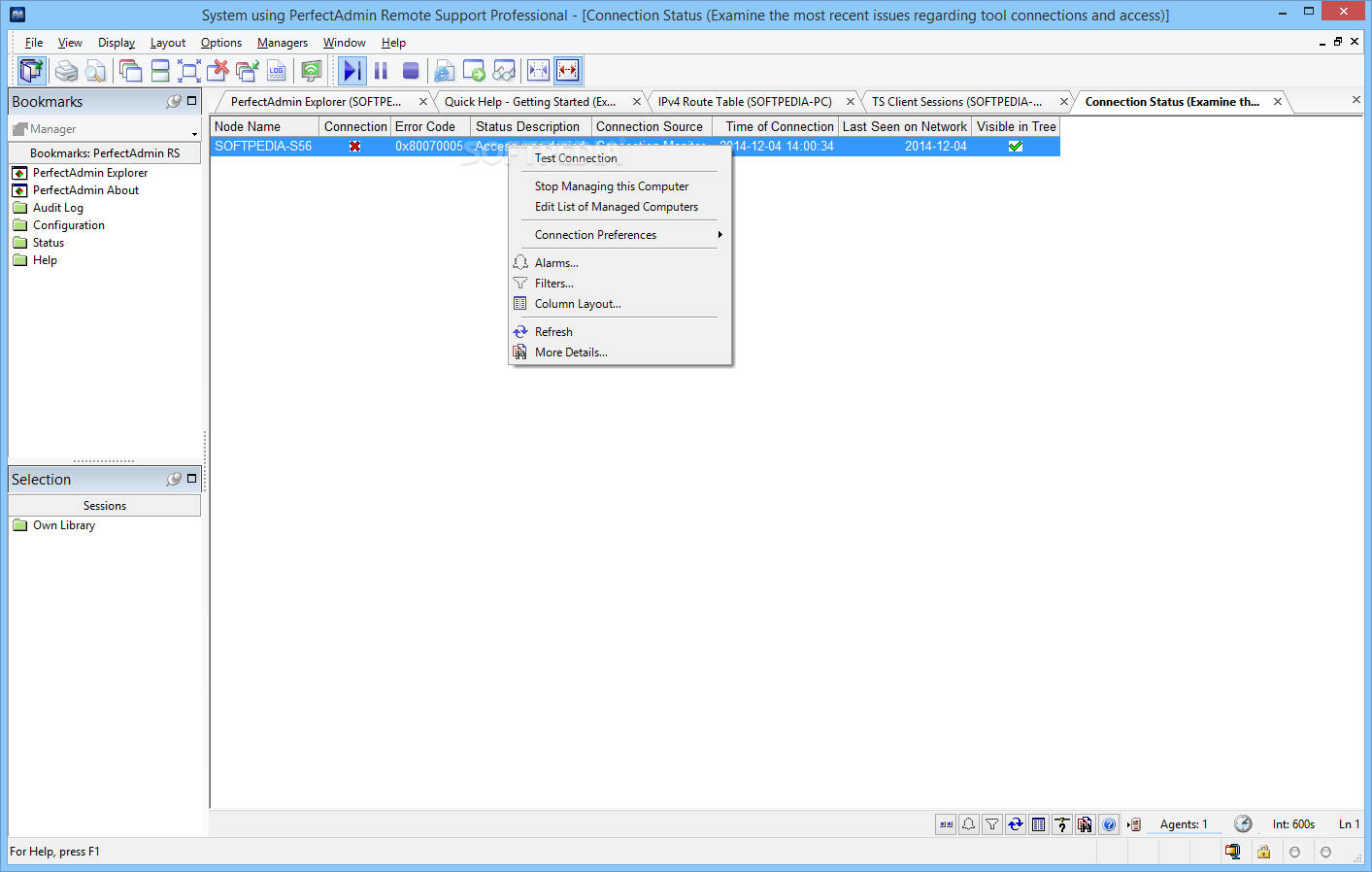Pin the Bookmarks panel
Image resolution: width=1372 pixels, height=872 pixels.
tap(174, 101)
